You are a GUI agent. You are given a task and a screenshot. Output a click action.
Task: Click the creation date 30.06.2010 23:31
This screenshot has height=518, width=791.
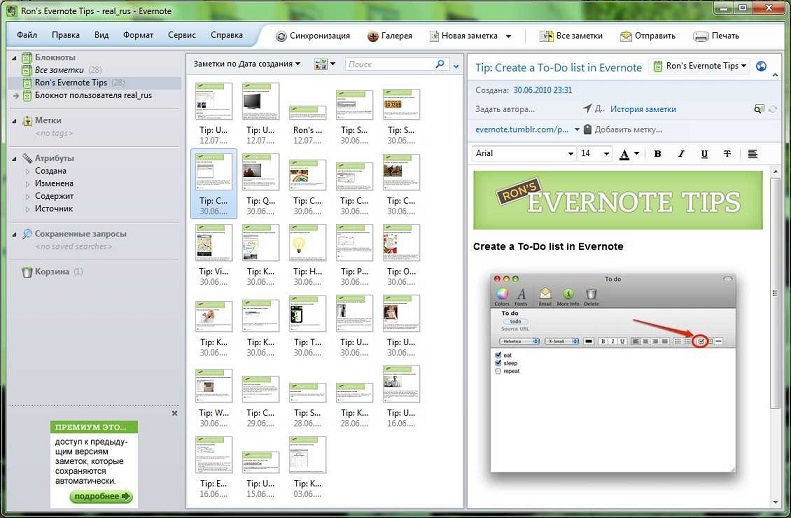[x=543, y=90]
